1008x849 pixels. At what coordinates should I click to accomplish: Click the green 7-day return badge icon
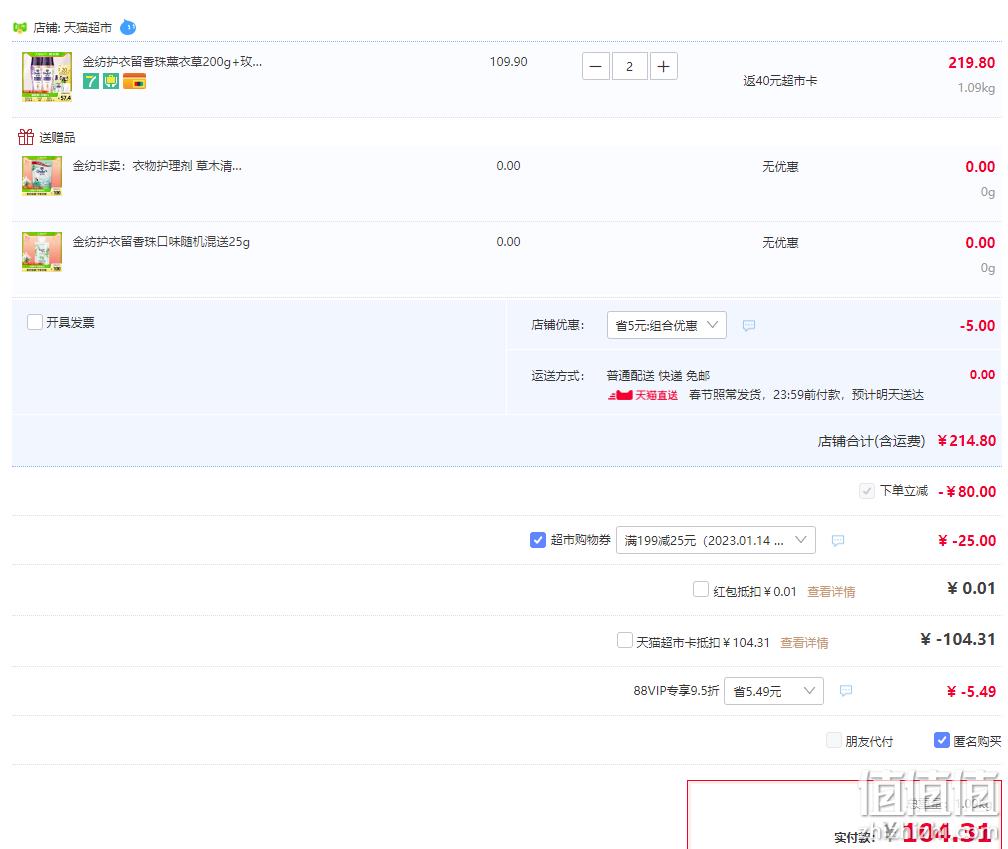[91, 82]
